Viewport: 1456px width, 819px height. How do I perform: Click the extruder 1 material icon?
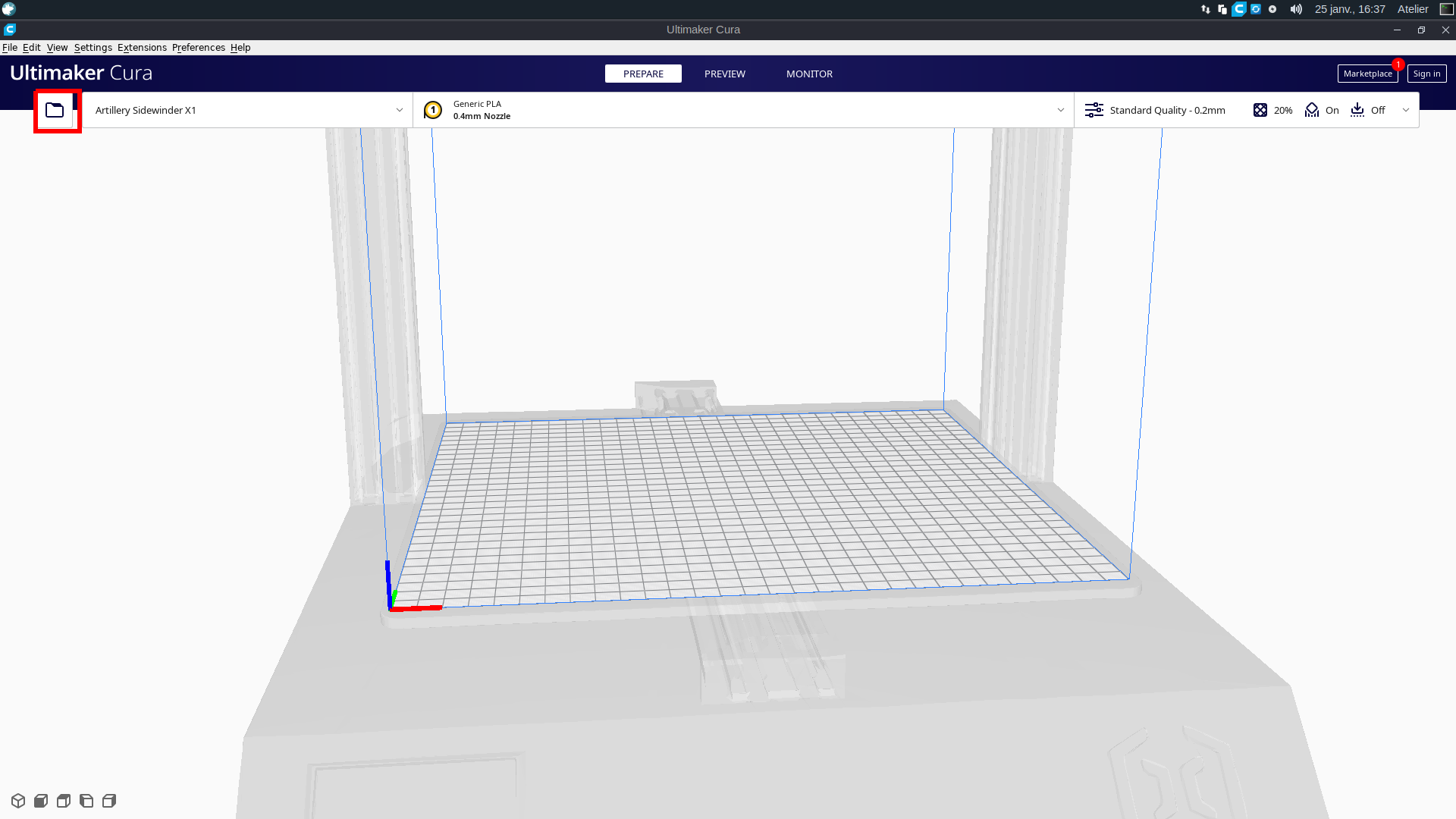click(x=433, y=110)
